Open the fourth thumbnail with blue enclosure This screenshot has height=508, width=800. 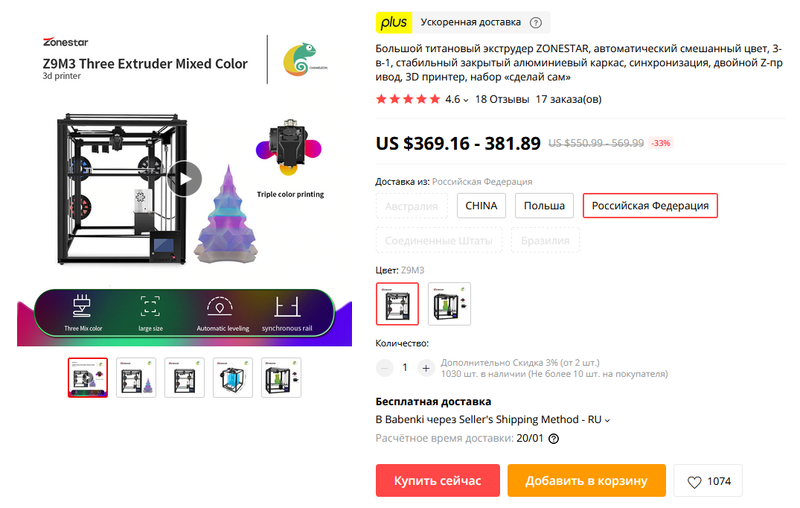[233, 378]
